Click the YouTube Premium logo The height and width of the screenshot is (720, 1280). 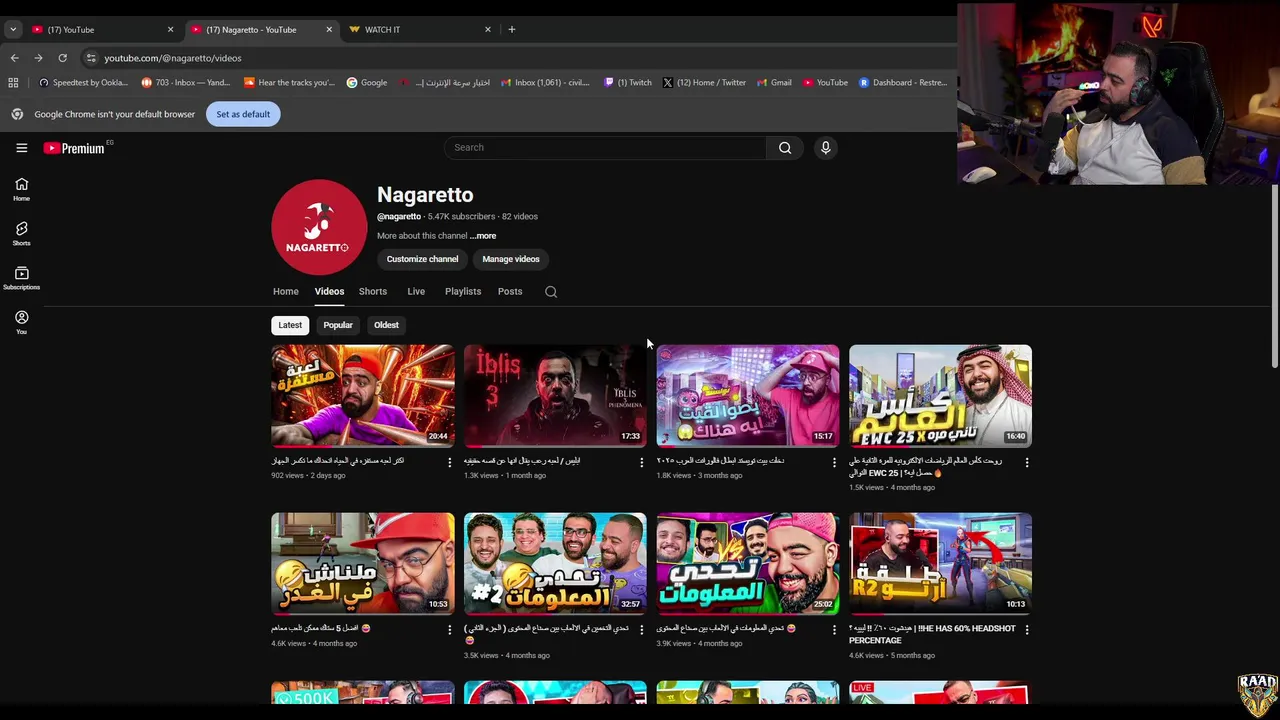(x=74, y=148)
